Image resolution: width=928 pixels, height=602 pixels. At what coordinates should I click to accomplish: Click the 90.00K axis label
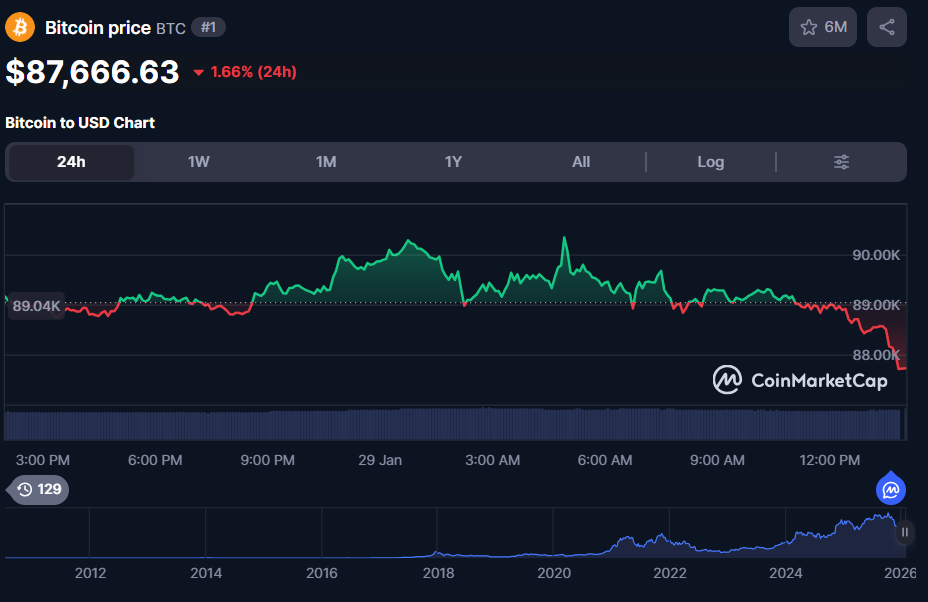(876, 255)
